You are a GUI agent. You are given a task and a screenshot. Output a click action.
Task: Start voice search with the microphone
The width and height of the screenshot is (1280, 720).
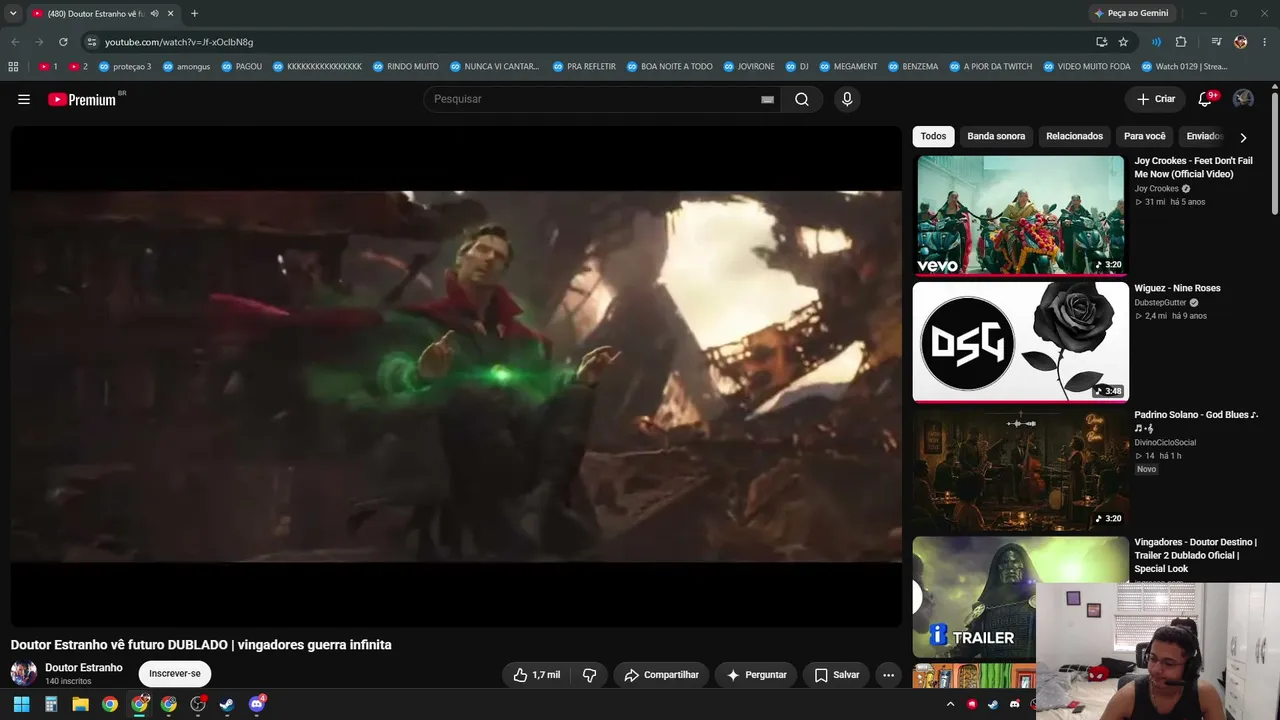(847, 99)
